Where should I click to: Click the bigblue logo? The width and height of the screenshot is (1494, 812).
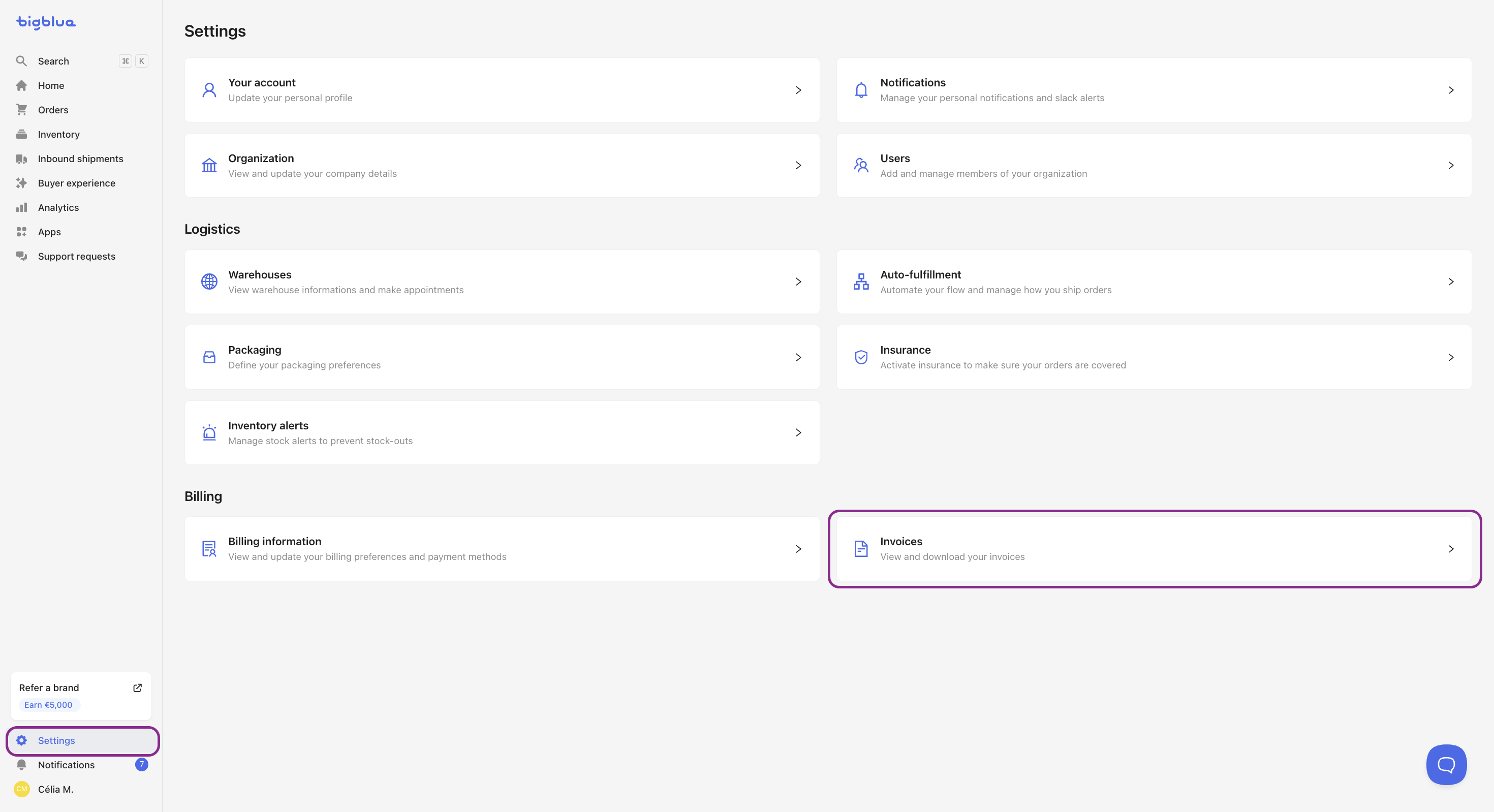point(46,22)
